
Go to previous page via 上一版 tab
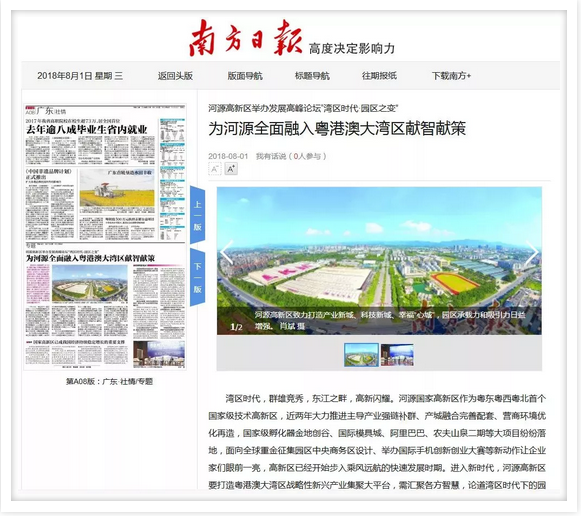pos(197,215)
